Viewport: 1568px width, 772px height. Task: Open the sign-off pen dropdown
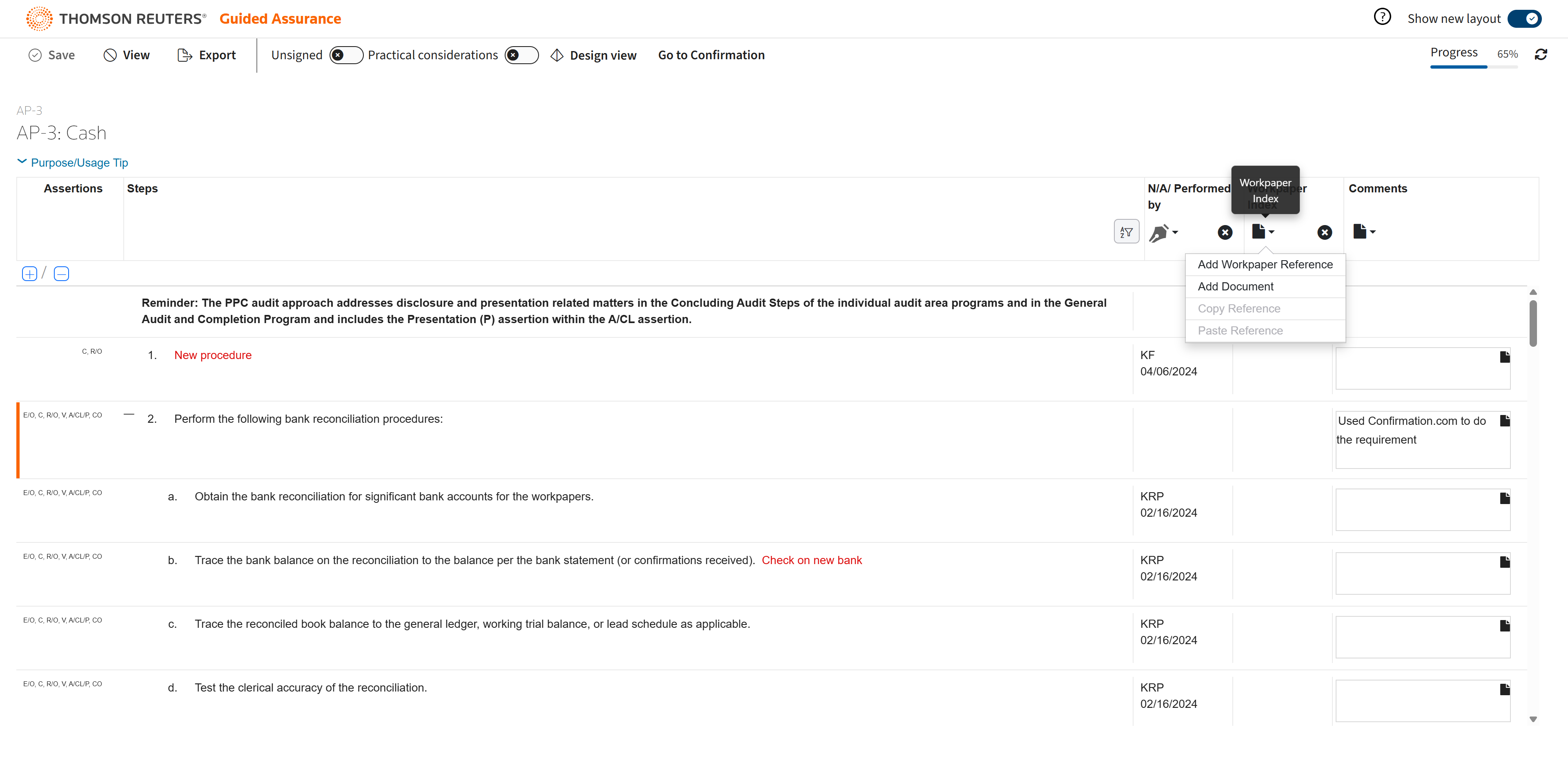coord(1163,232)
